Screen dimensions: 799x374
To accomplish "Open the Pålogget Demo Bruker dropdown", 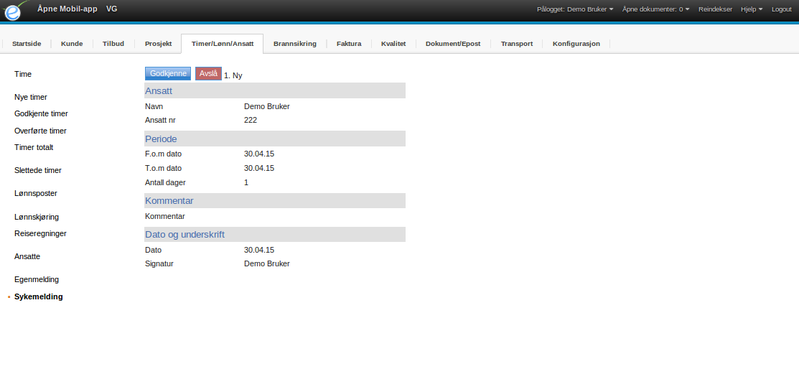I will pyautogui.click(x=575, y=9).
